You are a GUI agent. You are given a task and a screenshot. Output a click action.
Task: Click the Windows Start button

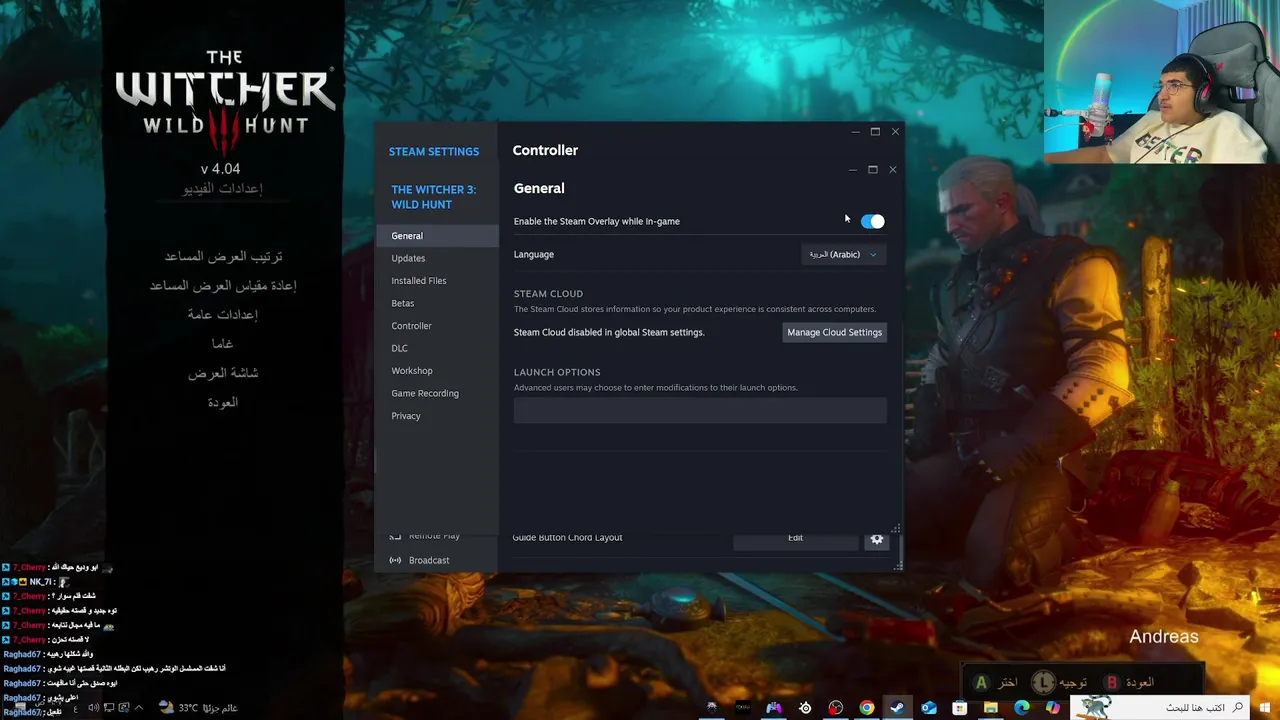(1265, 708)
